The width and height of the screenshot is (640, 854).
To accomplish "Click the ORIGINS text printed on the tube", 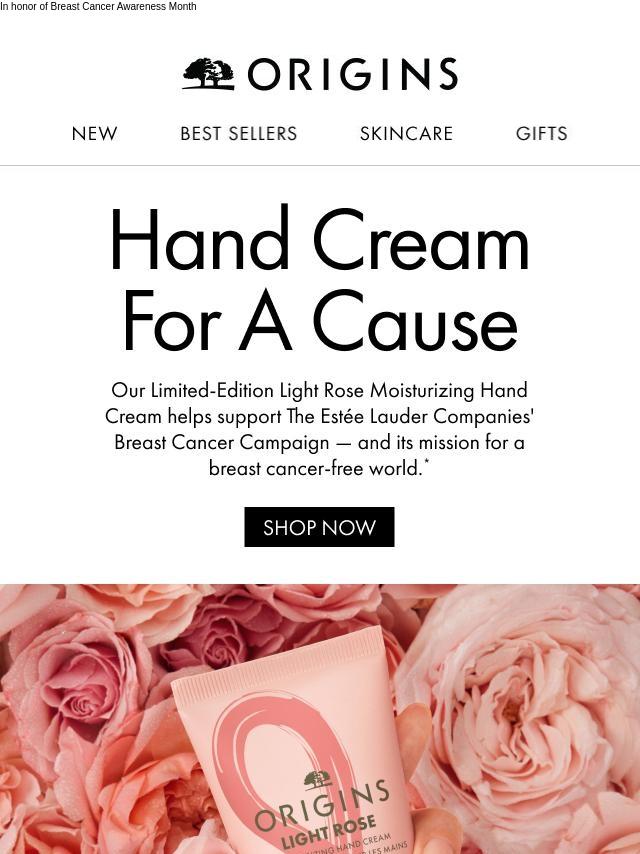I will (x=322, y=805).
